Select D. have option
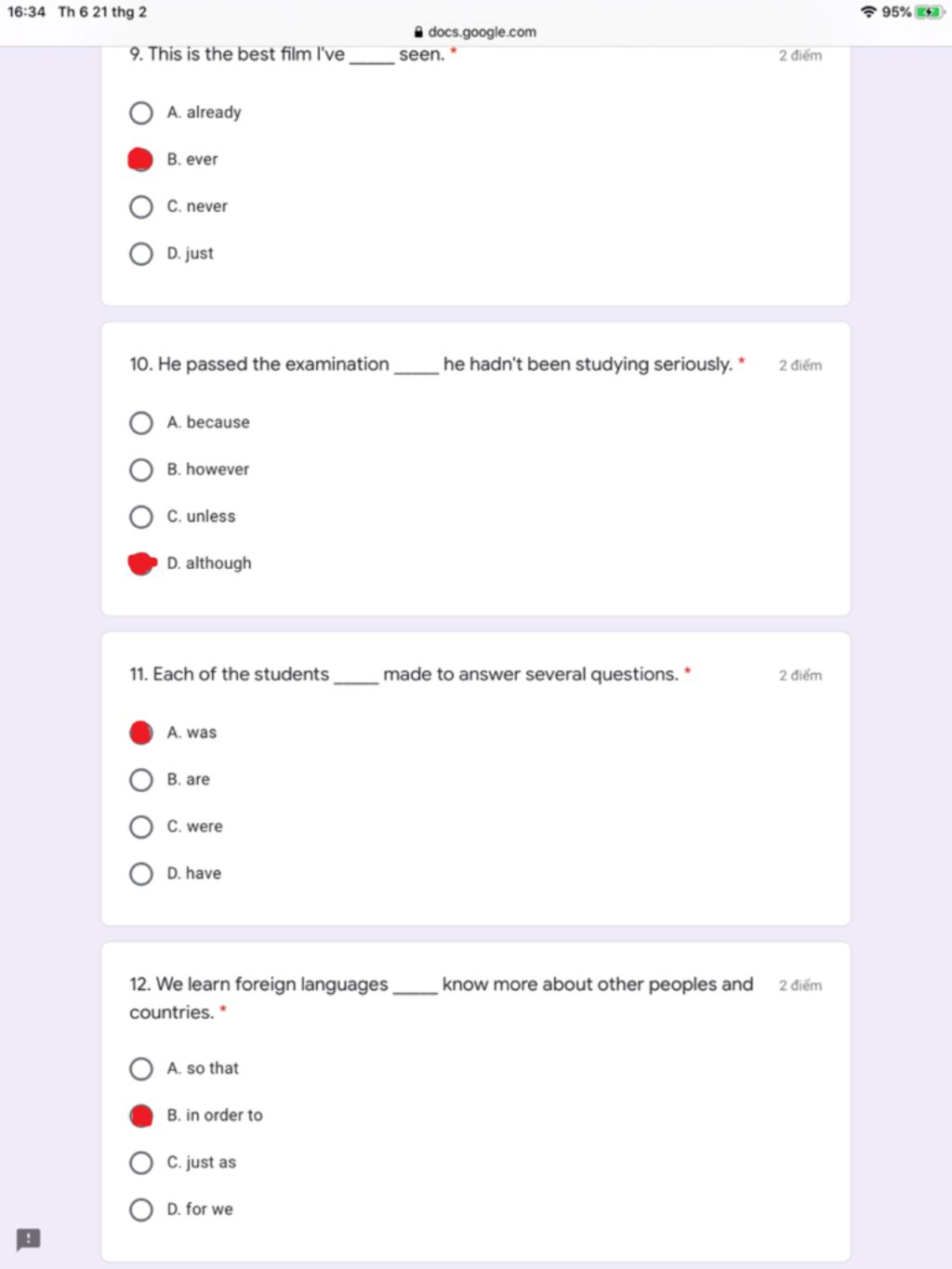This screenshot has height=1269, width=952. 141,874
